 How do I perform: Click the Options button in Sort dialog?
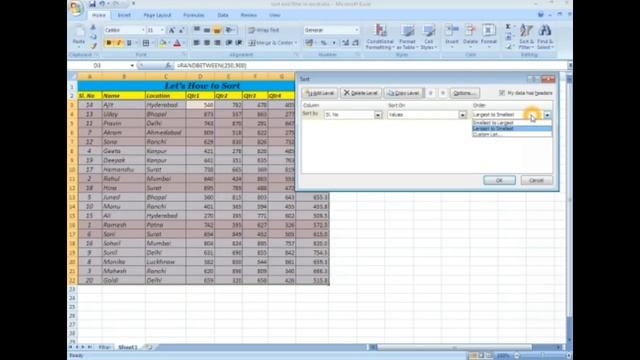pyautogui.click(x=464, y=93)
